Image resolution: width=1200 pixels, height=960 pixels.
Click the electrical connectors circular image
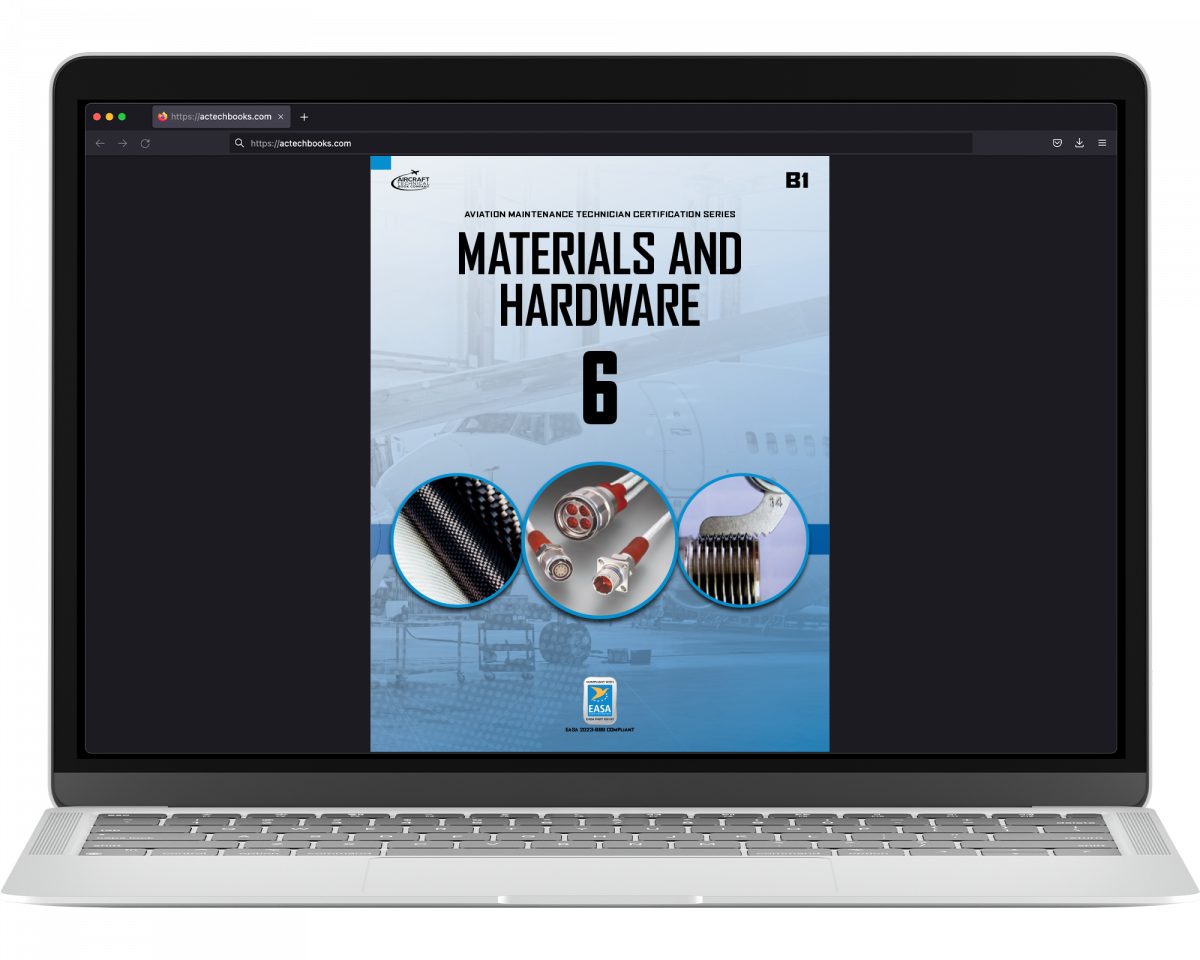pyautogui.click(x=600, y=540)
